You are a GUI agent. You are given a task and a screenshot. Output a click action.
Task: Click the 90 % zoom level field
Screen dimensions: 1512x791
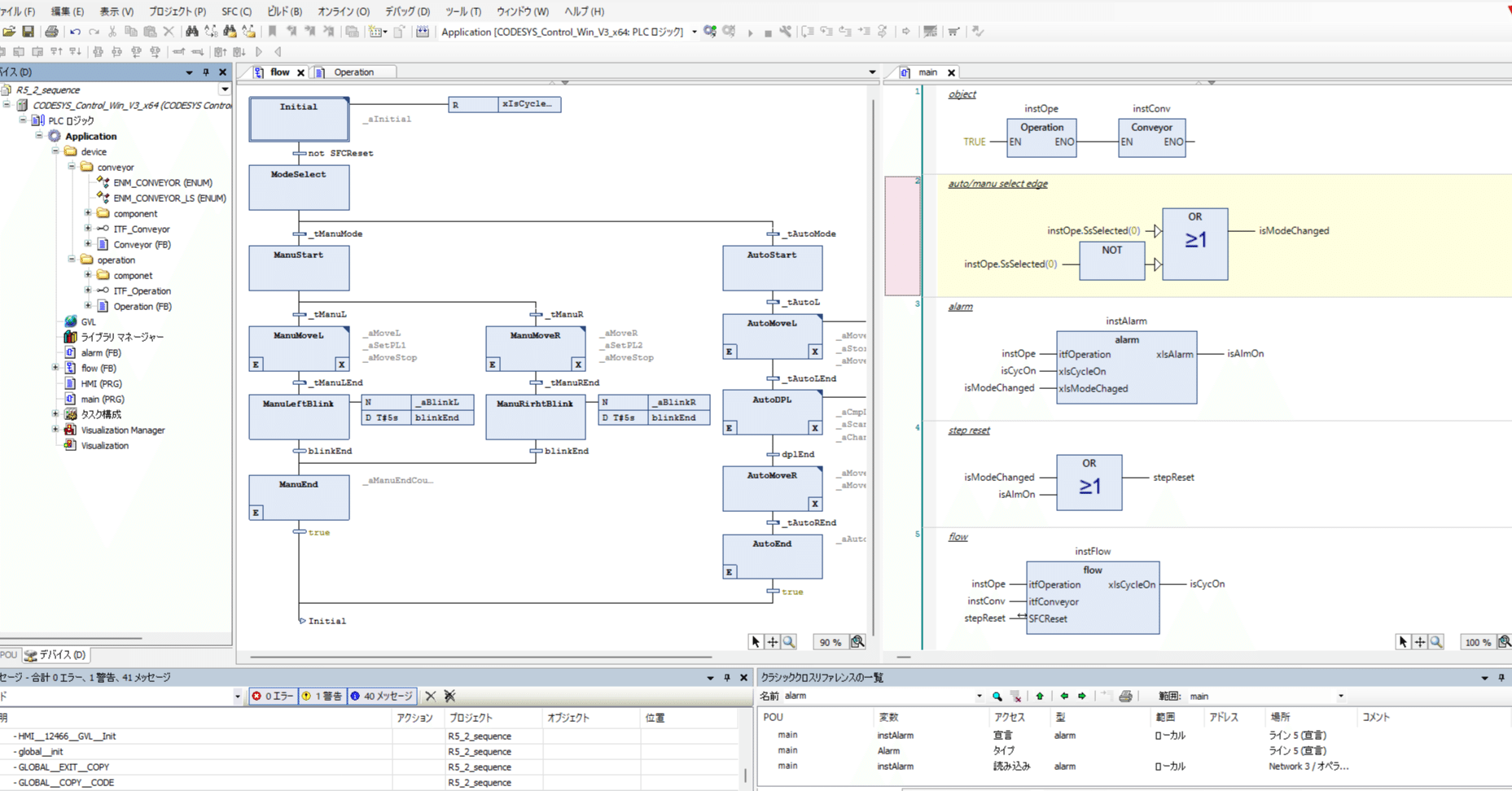coord(830,642)
